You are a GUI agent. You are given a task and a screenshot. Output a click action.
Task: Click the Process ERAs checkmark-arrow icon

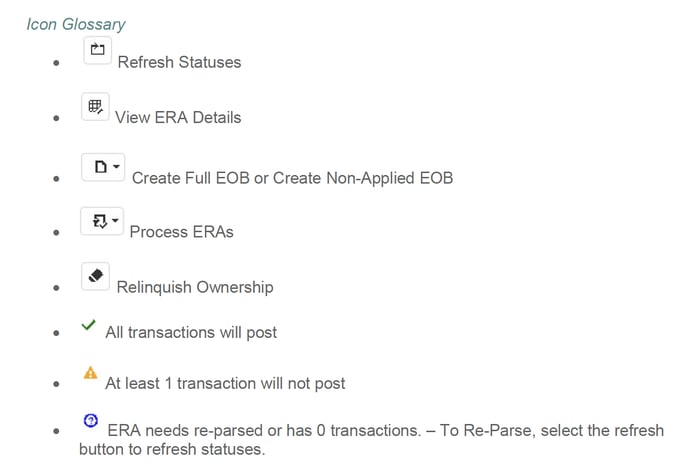[x=100, y=221]
